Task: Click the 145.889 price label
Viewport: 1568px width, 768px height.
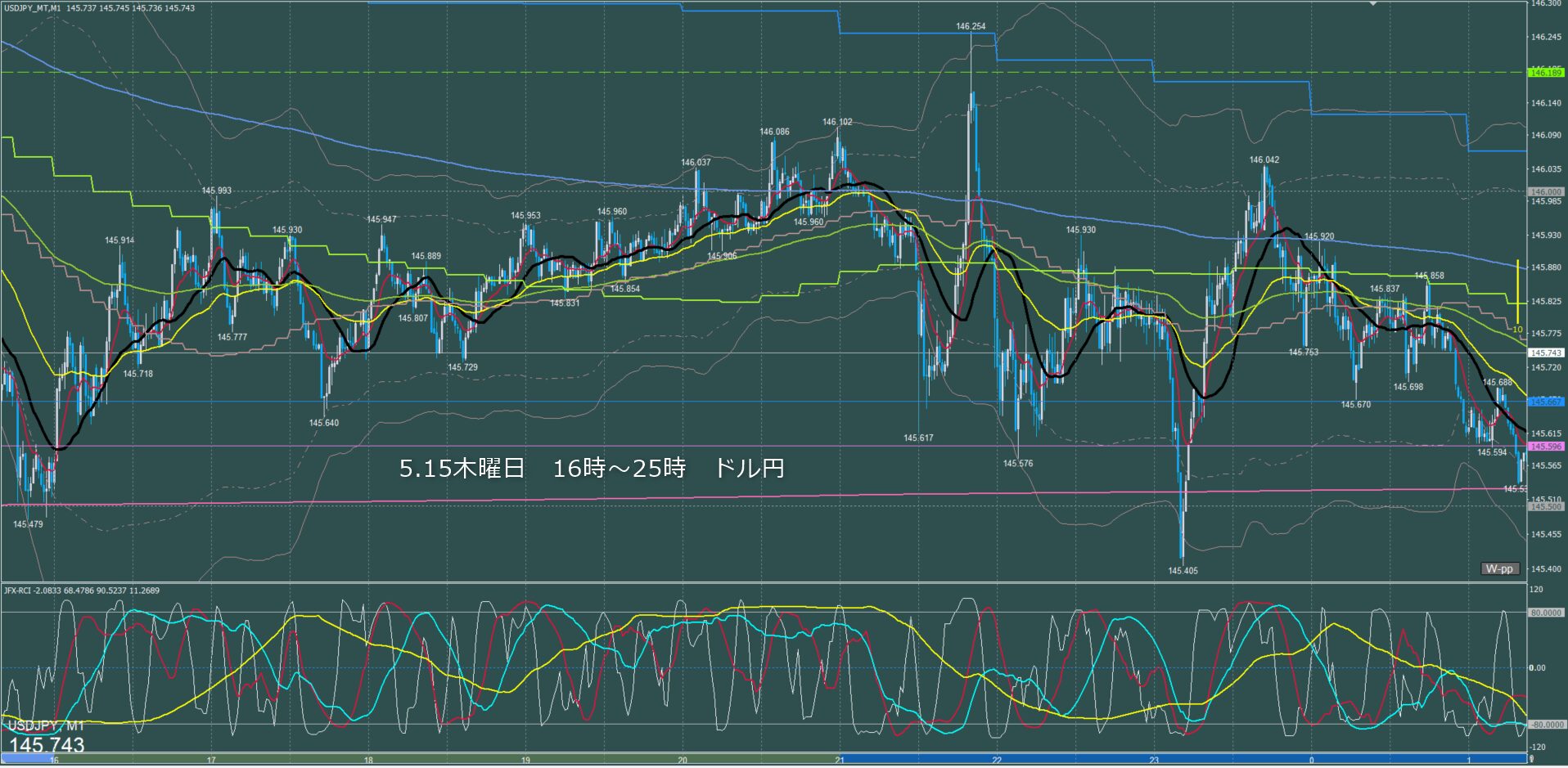Action: coord(426,256)
